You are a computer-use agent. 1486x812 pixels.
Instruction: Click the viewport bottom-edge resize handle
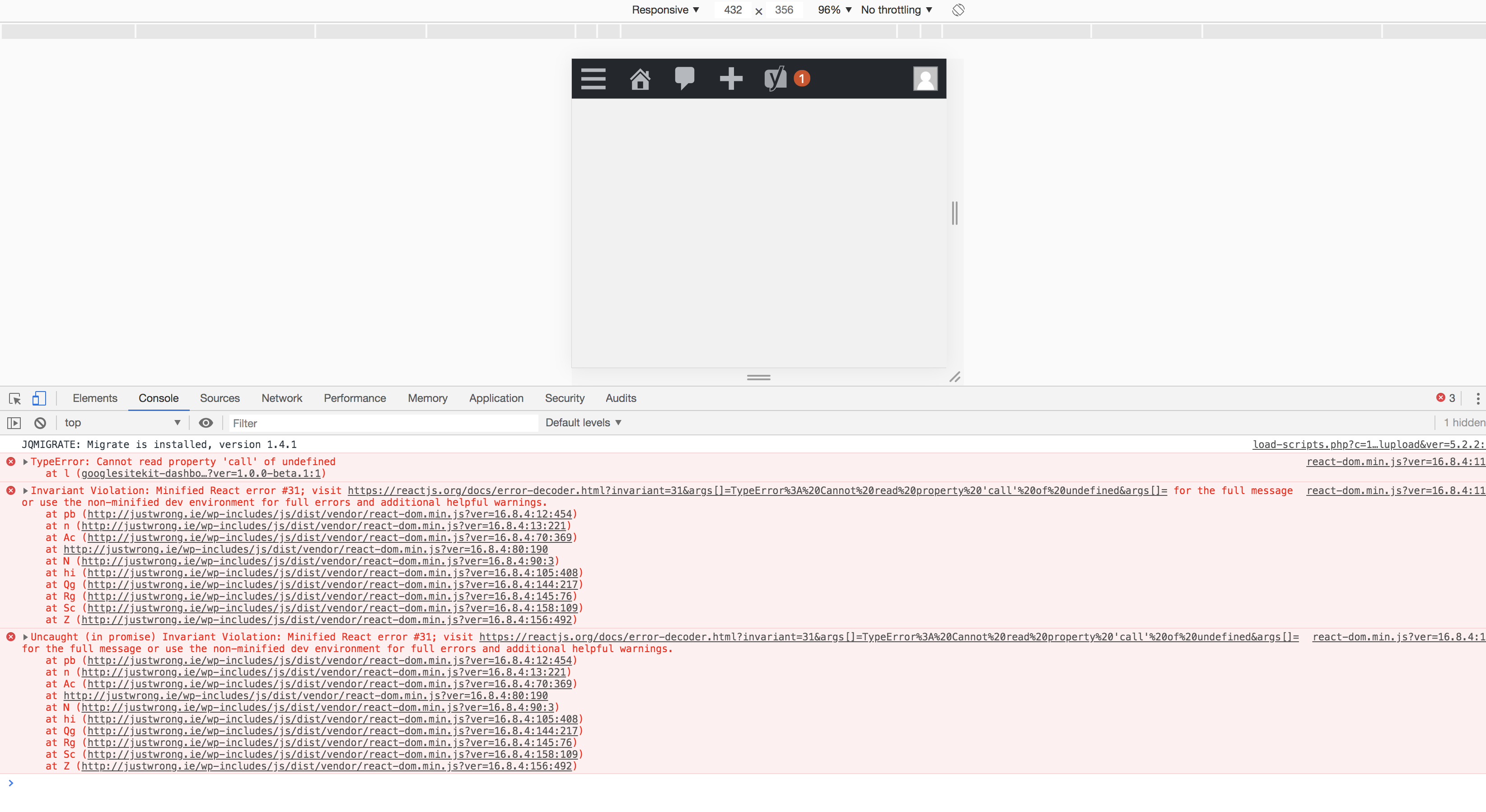[x=758, y=378]
